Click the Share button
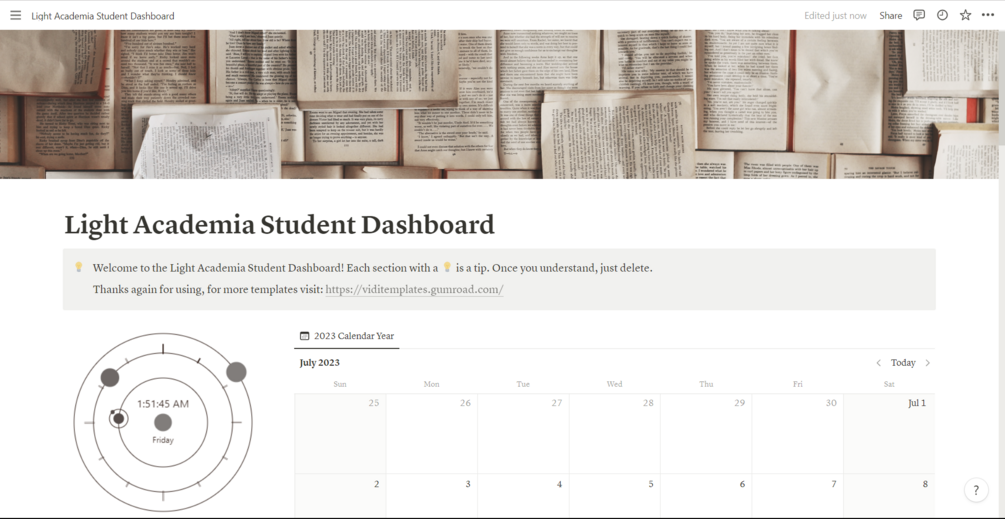Screen dimensions: 1005x519 click(x=890, y=15)
